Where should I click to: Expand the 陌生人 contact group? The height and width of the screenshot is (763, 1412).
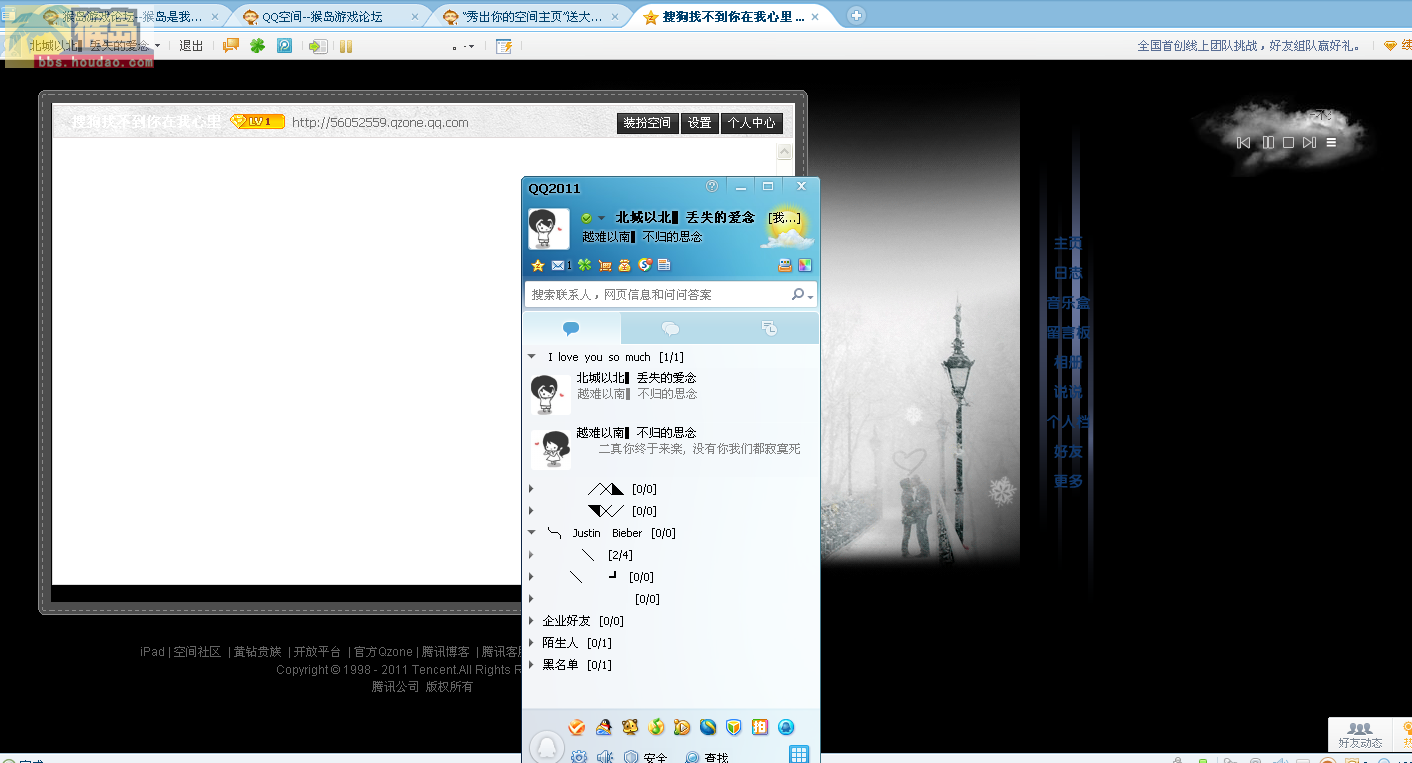tap(532, 643)
